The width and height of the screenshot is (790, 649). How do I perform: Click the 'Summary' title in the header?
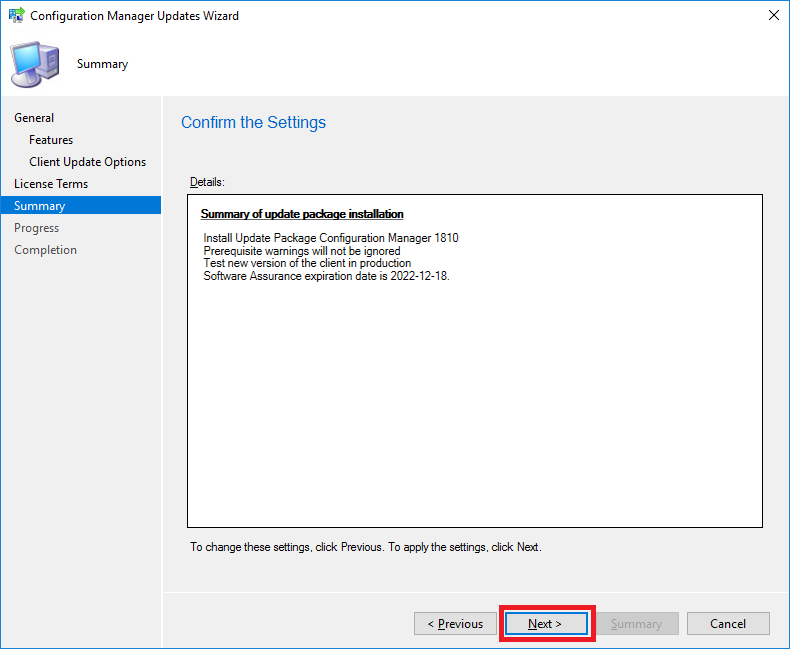coord(102,64)
